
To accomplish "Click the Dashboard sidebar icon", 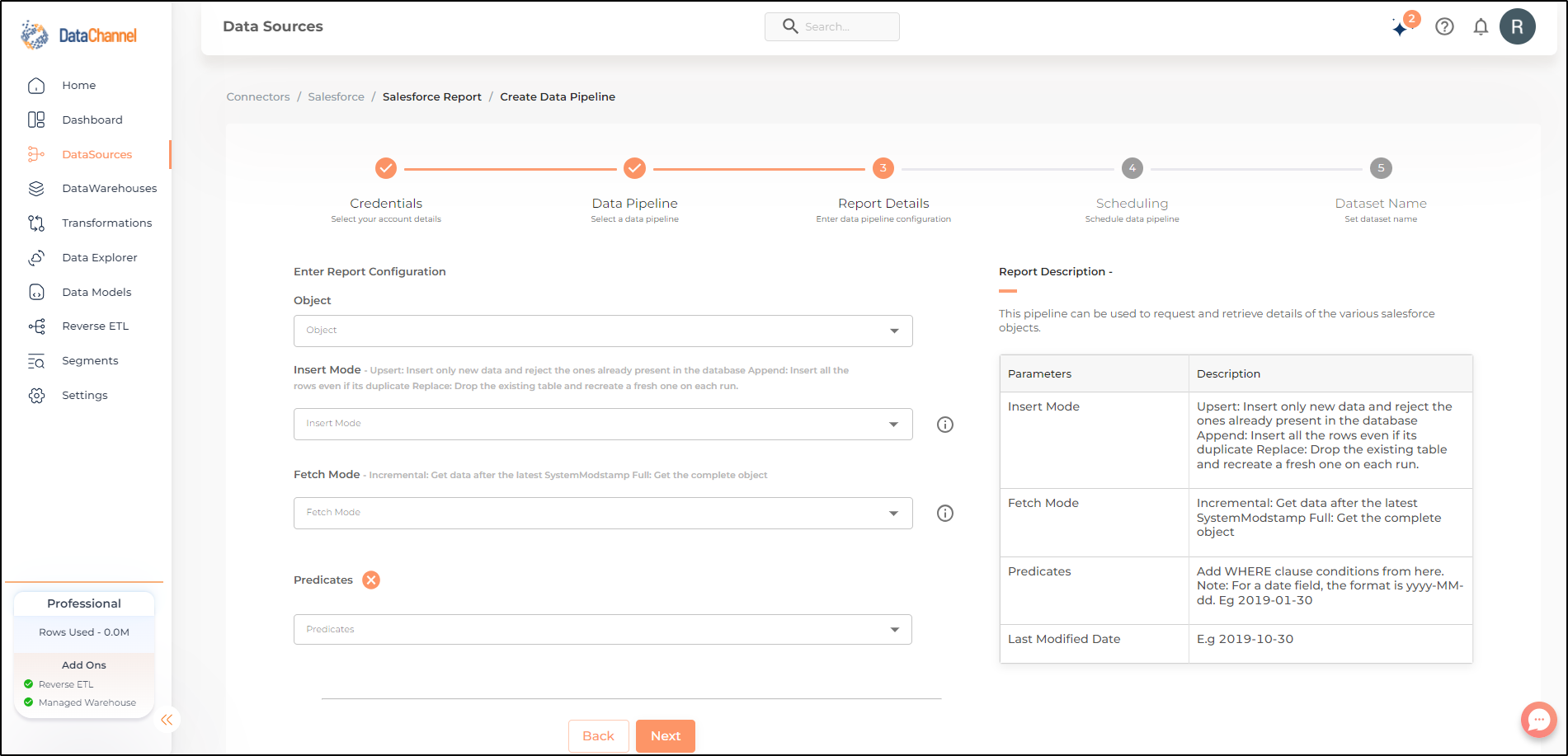I will 36,120.
